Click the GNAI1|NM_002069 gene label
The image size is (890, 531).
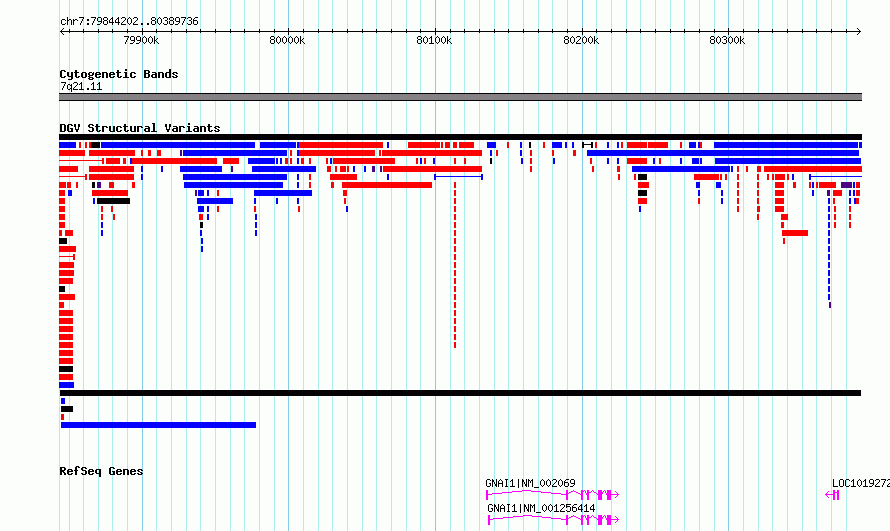[x=530, y=483]
